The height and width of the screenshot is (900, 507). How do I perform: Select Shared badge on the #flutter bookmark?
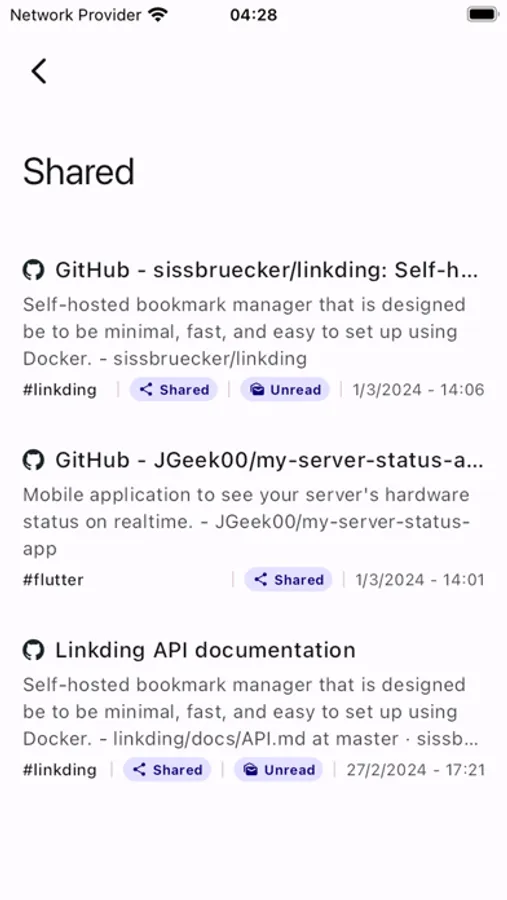(x=288, y=580)
